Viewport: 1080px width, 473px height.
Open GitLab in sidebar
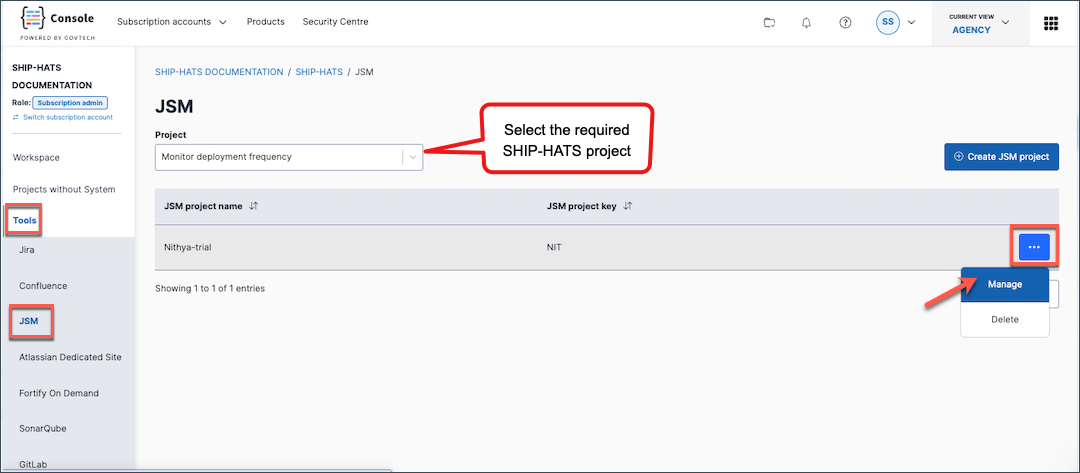click(33, 464)
